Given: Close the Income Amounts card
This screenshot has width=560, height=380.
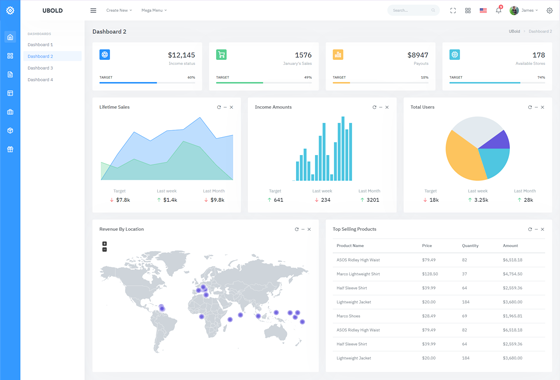Looking at the screenshot, I should 387,107.
